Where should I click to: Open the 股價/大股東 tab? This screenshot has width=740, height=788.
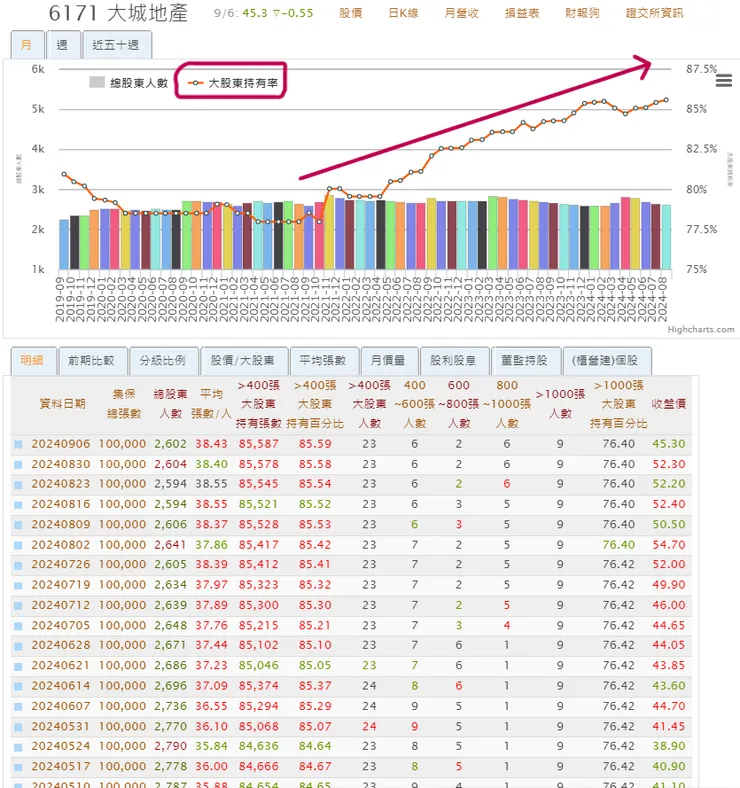click(243, 360)
